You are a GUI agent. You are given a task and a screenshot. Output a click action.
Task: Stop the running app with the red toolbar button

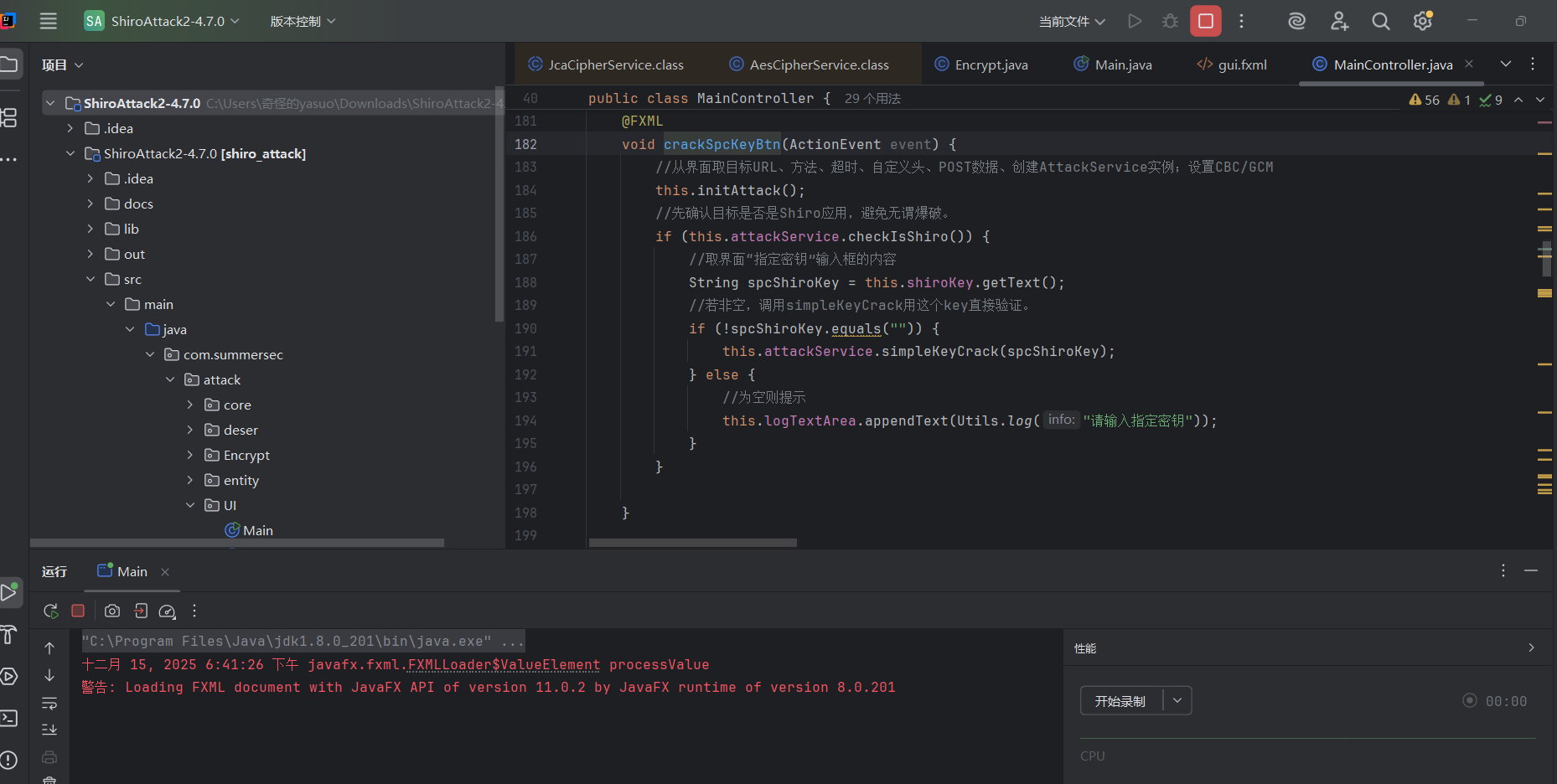point(1205,21)
